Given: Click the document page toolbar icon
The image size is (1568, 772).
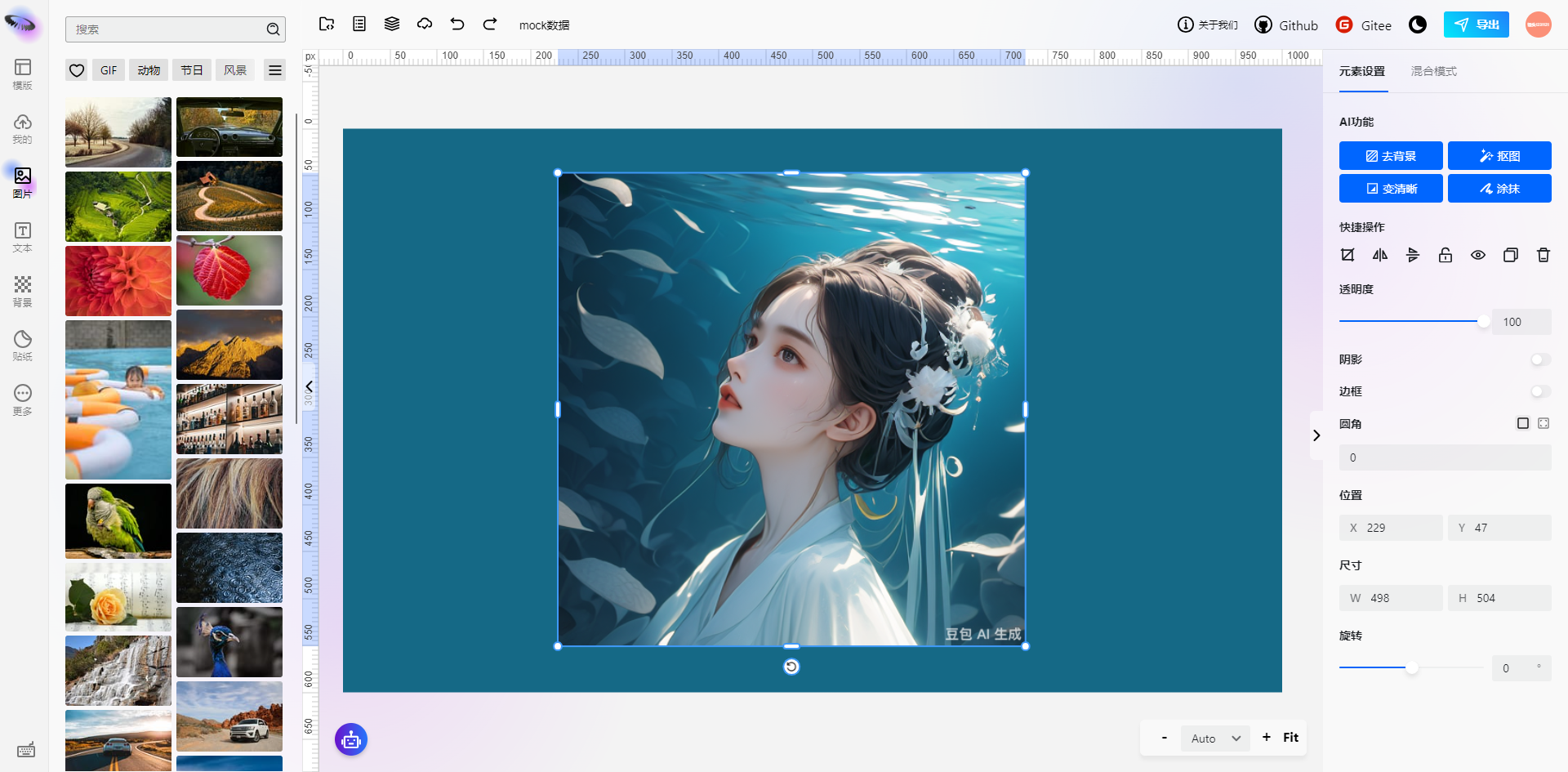Looking at the screenshot, I should pos(359,25).
